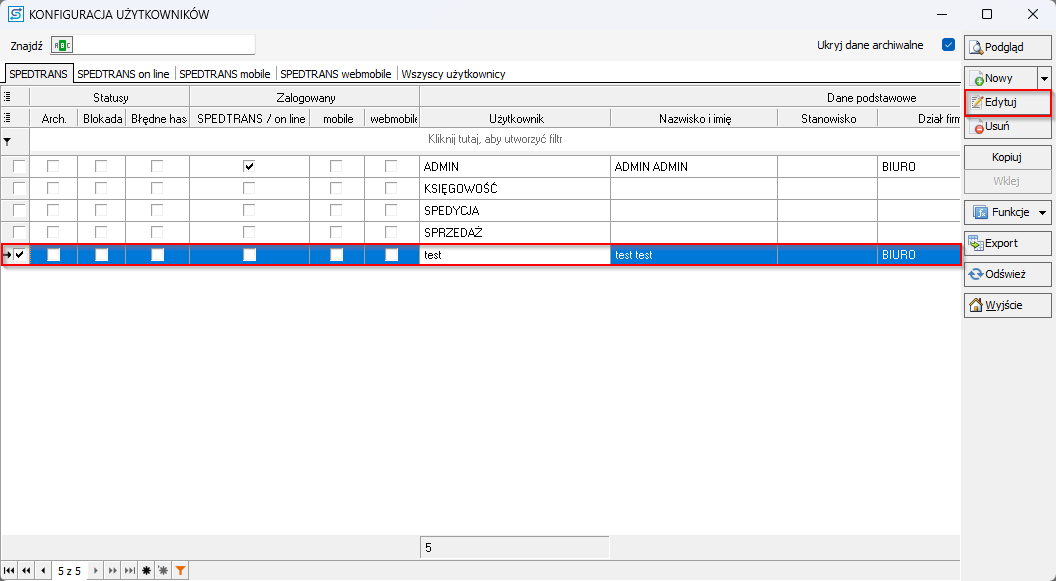
Task: Tick the selection checkbox for KSIĘGOWOŚĆ row
Action: [x=19, y=189]
